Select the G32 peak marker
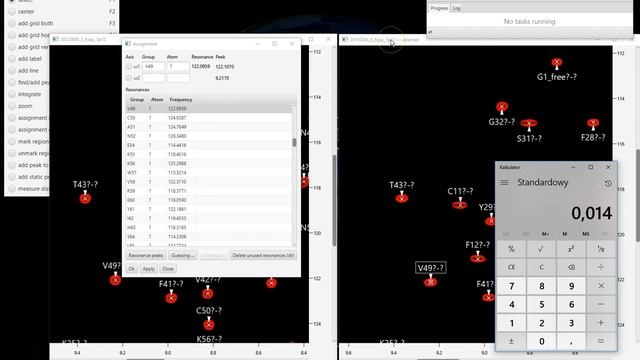Image resolution: width=640 pixels, height=360 pixels. click(x=502, y=107)
